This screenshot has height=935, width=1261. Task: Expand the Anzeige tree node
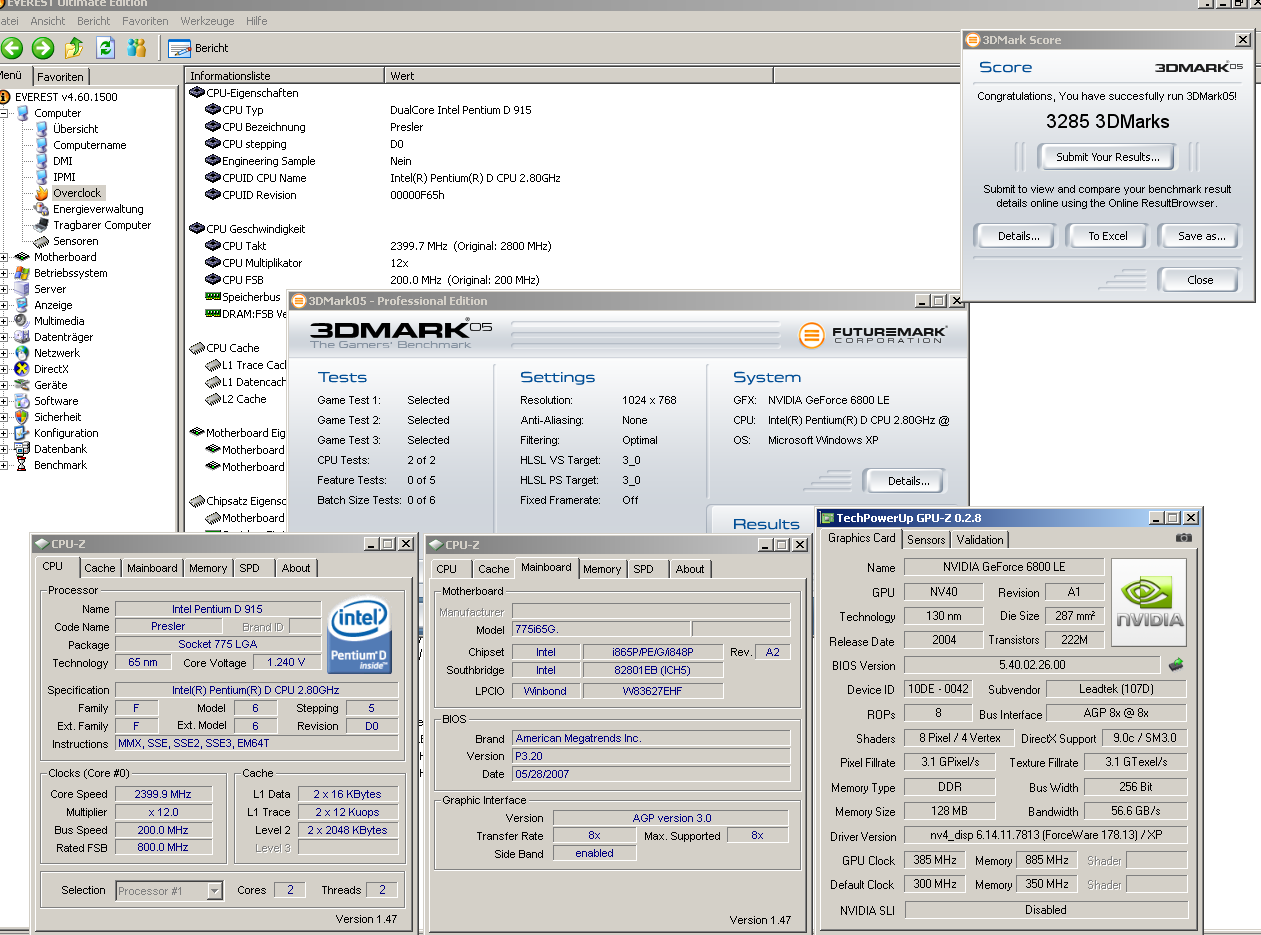click(x=5, y=305)
